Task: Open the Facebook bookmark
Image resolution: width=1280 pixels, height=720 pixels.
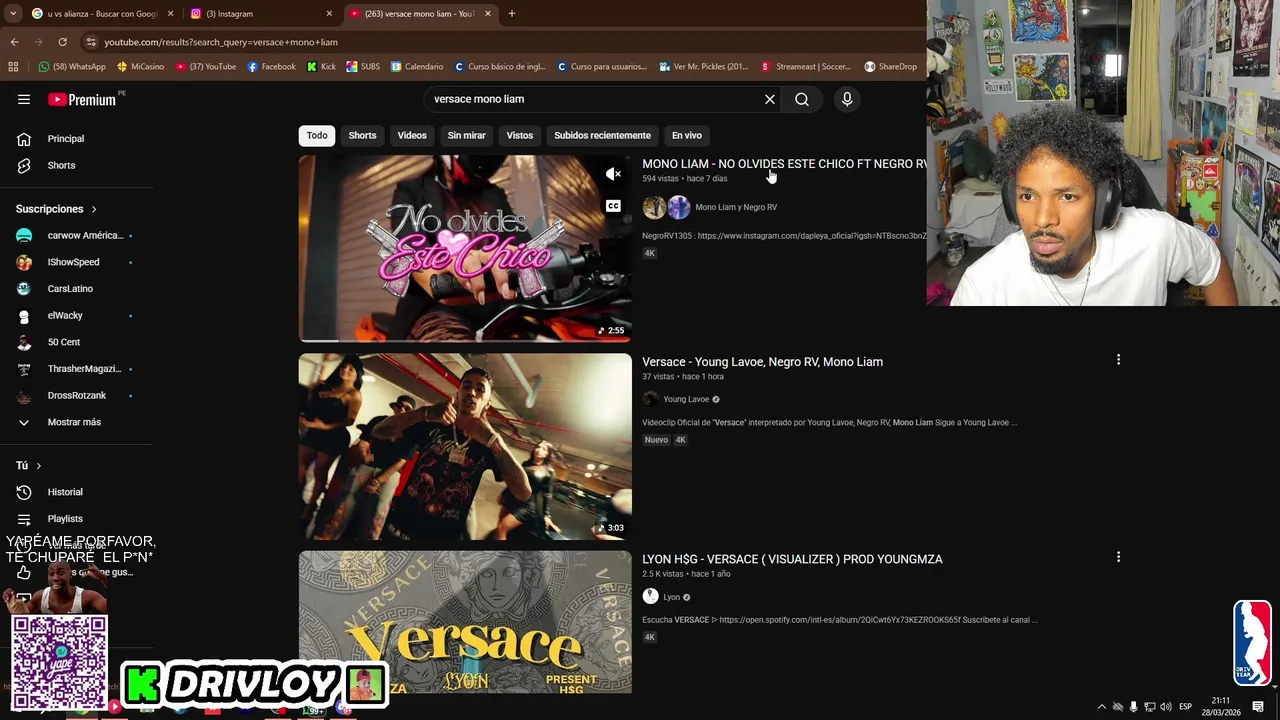Action: click(272, 67)
